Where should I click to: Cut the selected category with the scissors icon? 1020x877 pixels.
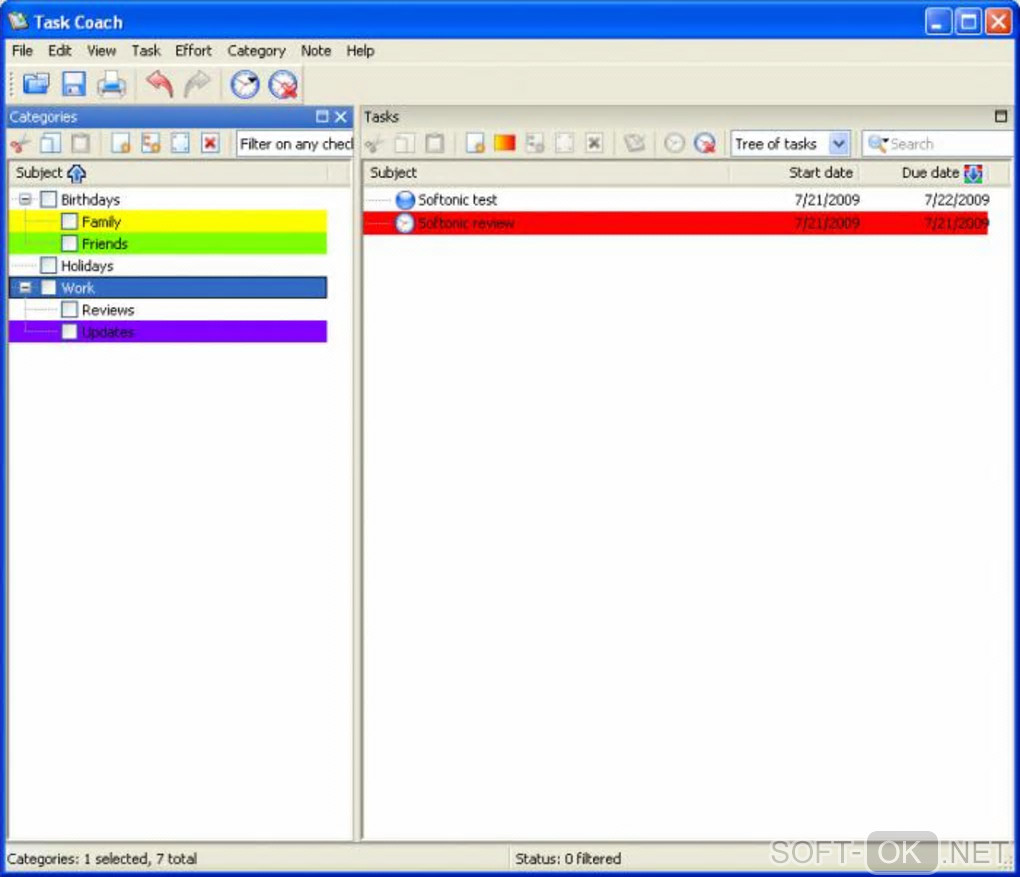20,143
